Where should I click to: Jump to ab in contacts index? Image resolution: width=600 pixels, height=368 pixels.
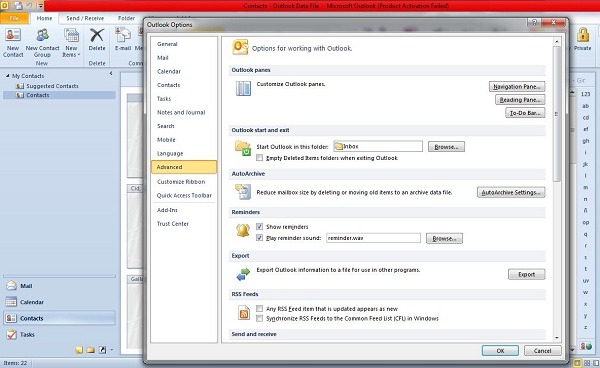pos(585,106)
